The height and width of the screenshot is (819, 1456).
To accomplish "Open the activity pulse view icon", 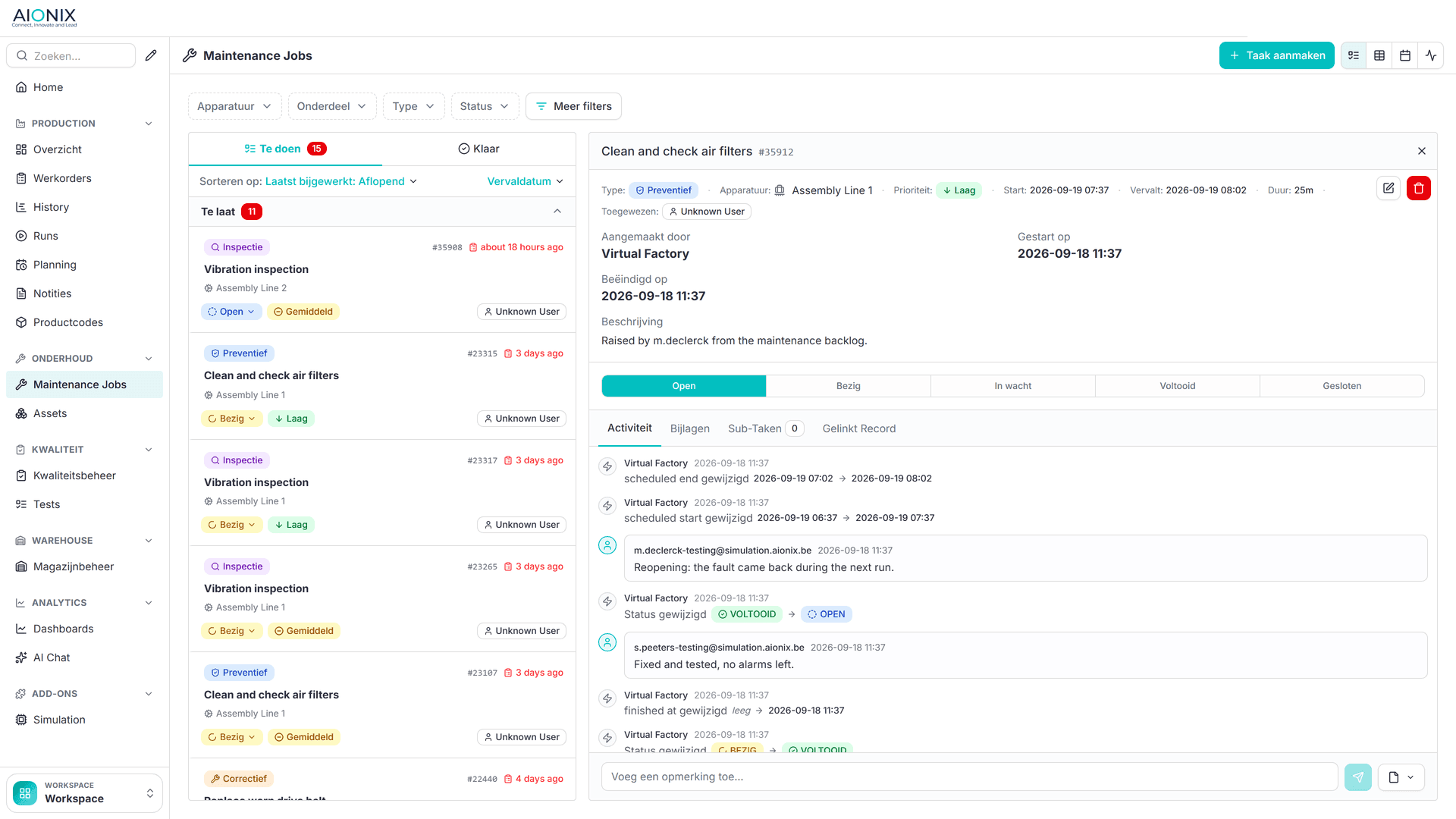I will 1431,55.
